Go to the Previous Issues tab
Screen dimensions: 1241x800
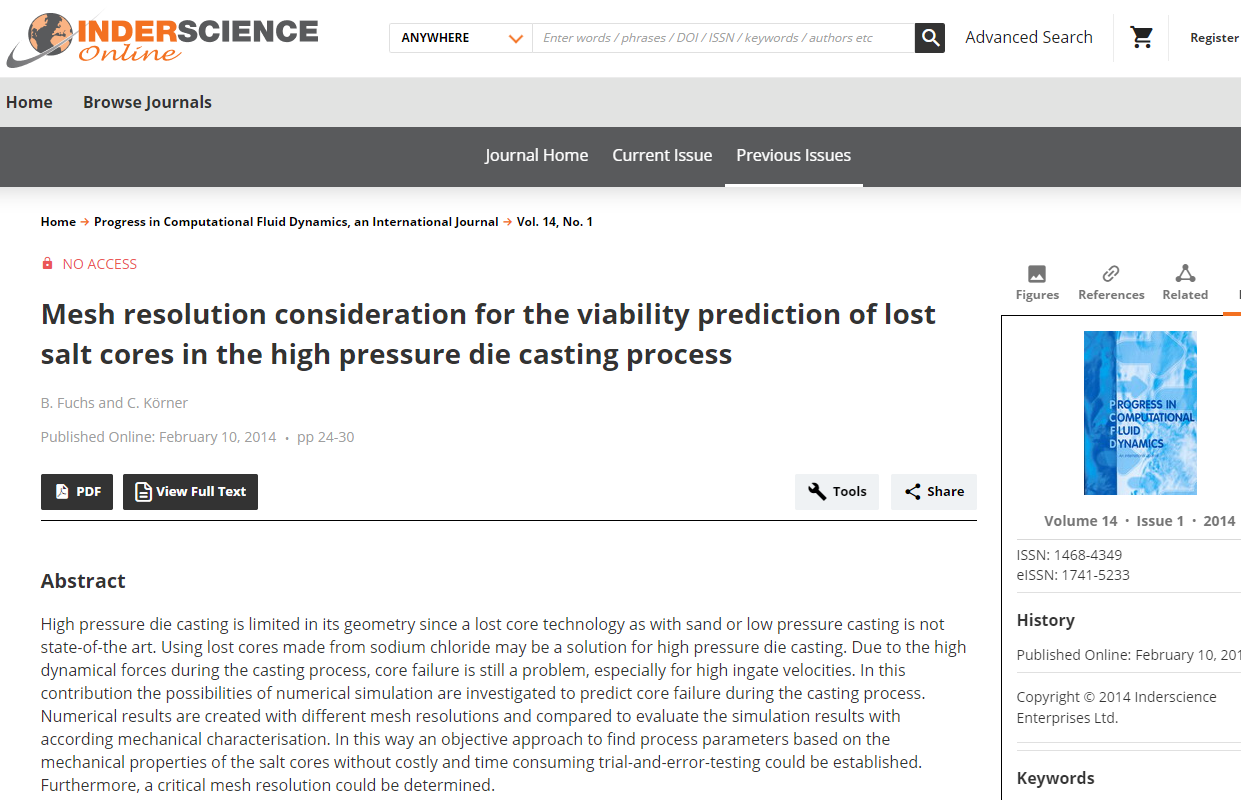(793, 156)
